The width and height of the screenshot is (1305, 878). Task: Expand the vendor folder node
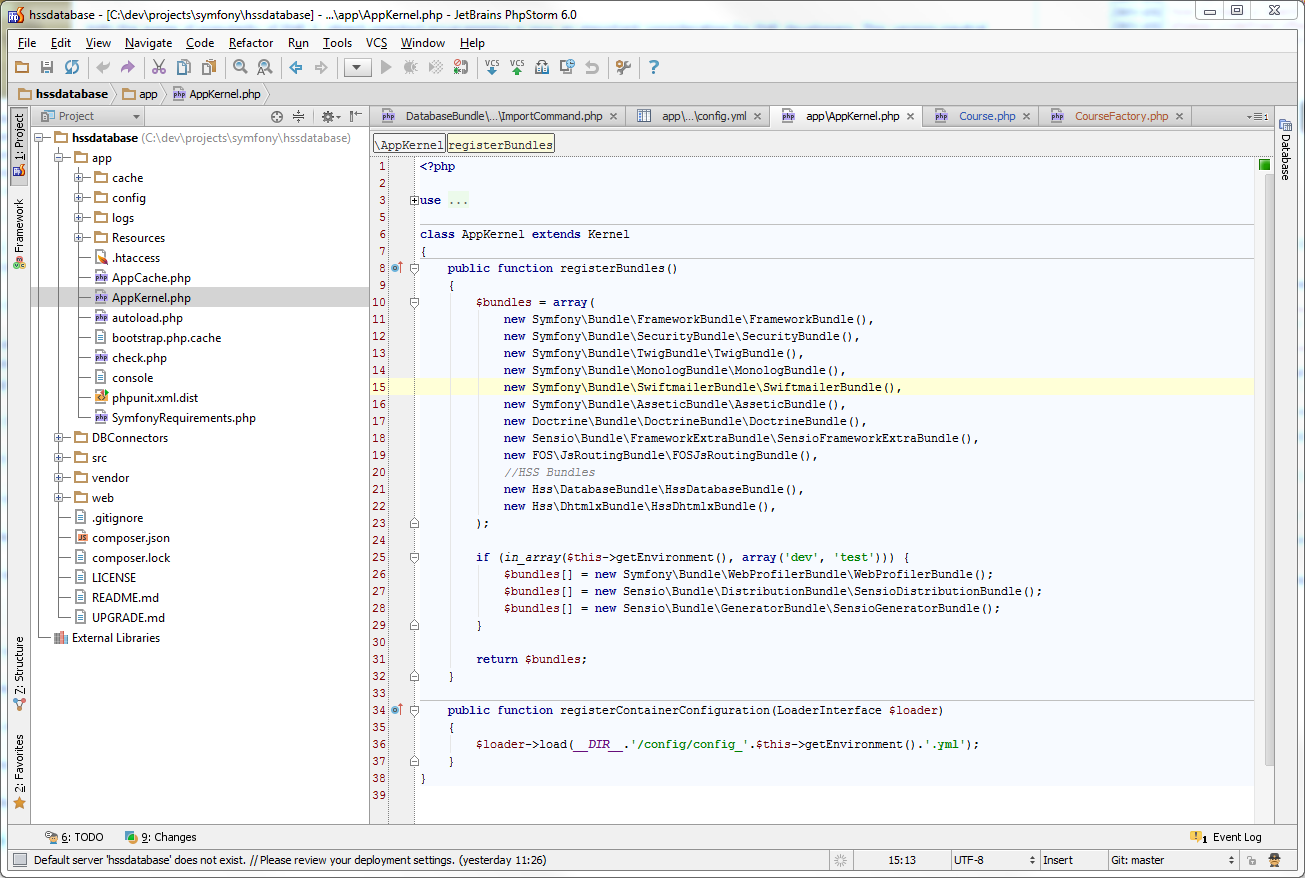coord(58,478)
